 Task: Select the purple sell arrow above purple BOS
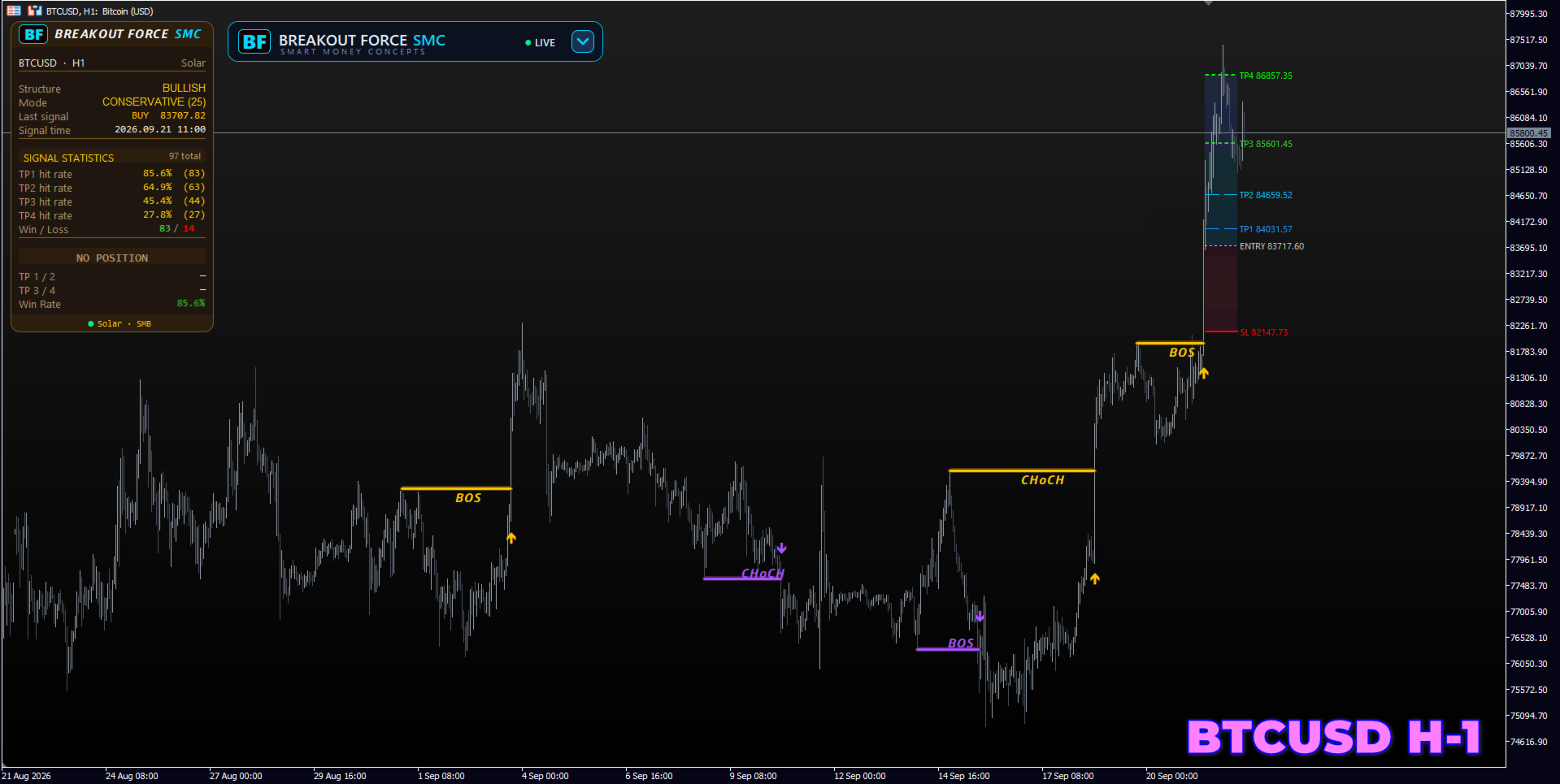[x=980, y=617]
